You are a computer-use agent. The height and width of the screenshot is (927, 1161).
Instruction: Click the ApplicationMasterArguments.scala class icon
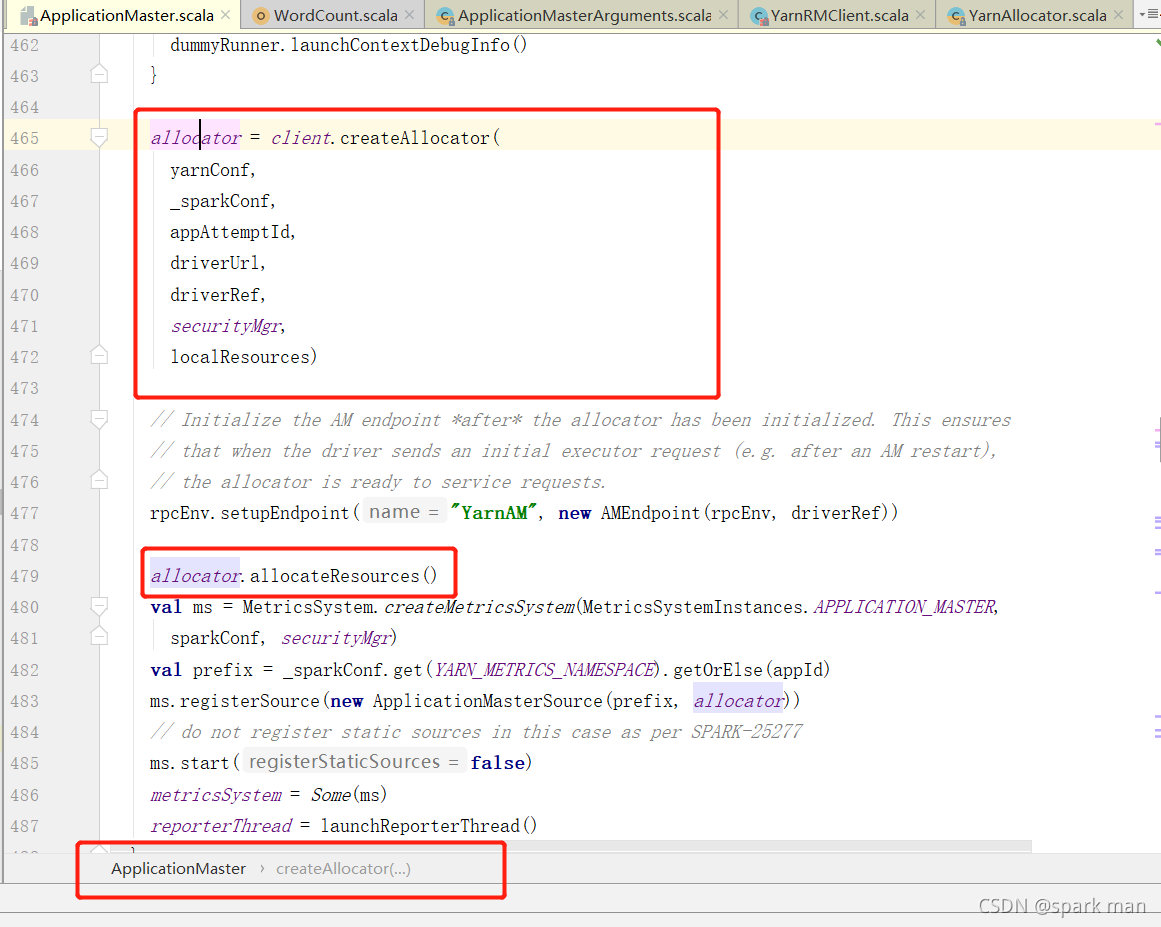click(445, 16)
